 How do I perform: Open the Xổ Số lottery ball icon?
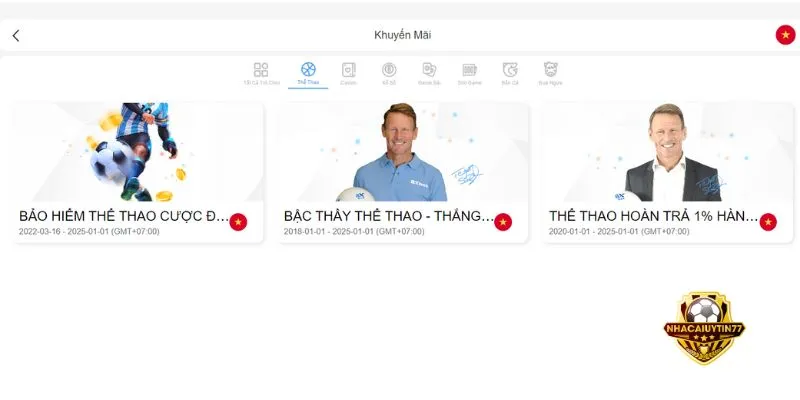coord(389,69)
